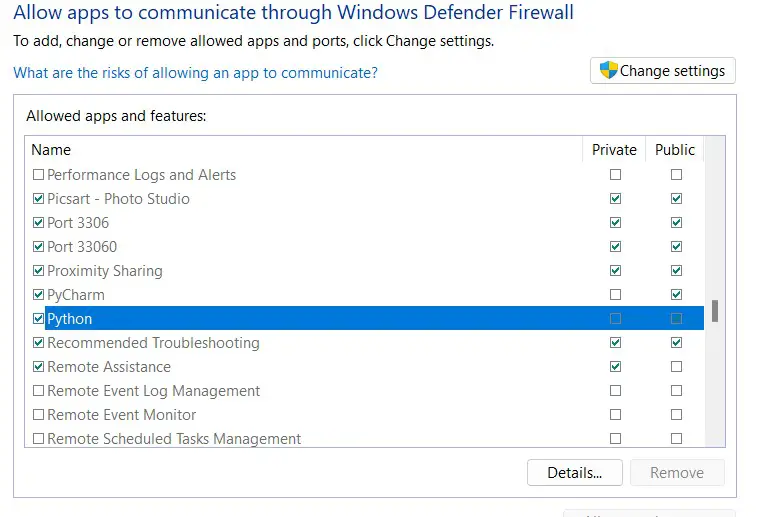Check Remote Event Monitor Private checkbox

[x=615, y=414]
